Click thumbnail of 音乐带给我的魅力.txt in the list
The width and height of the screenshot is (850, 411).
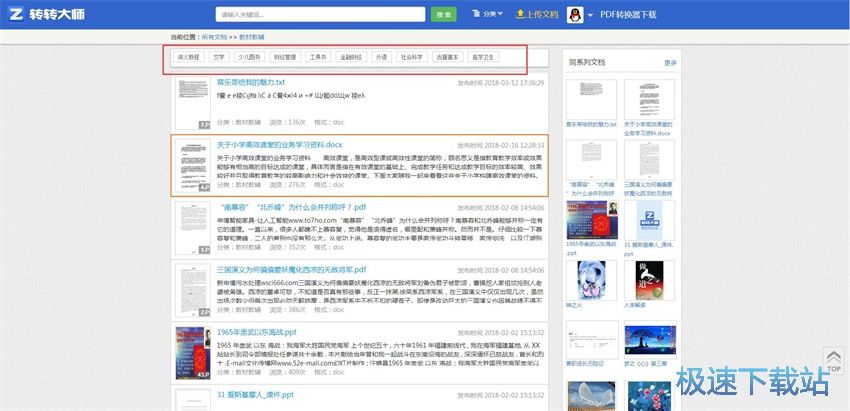(193, 102)
